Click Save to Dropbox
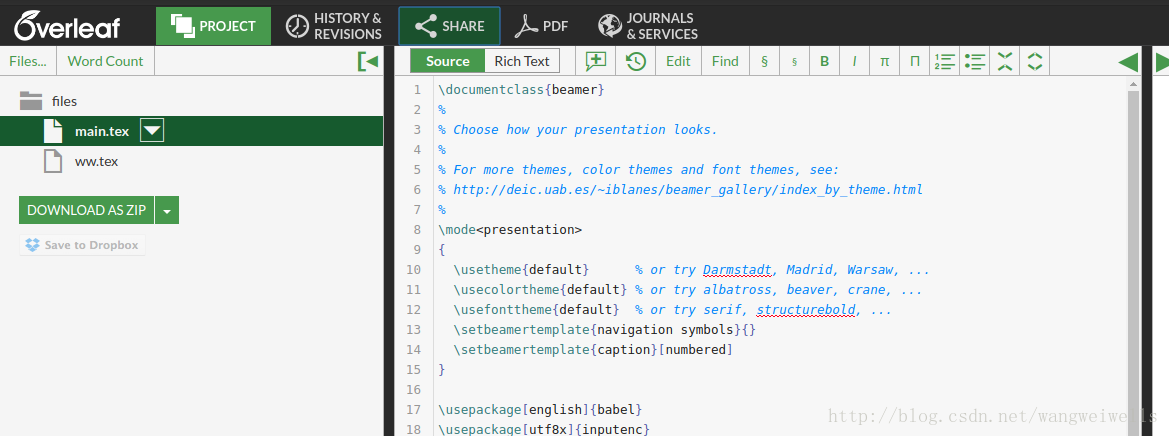The image size is (1169, 436). click(x=82, y=245)
